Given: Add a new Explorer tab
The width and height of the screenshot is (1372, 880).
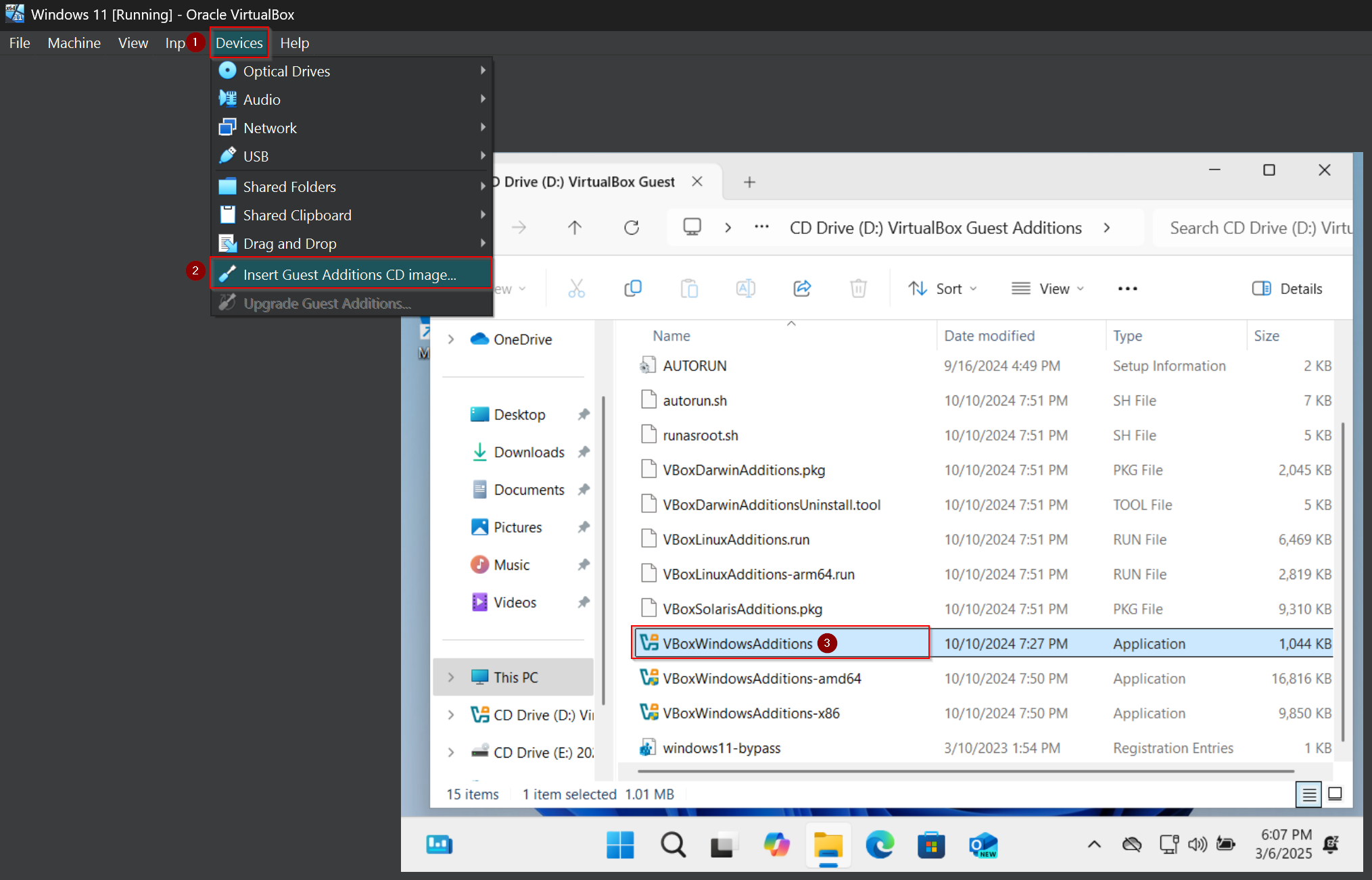Looking at the screenshot, I should 749,182.
